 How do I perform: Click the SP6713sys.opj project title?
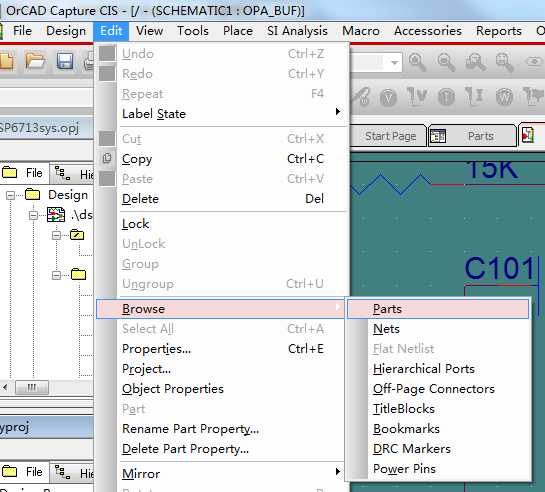click(x=39, y=128)
